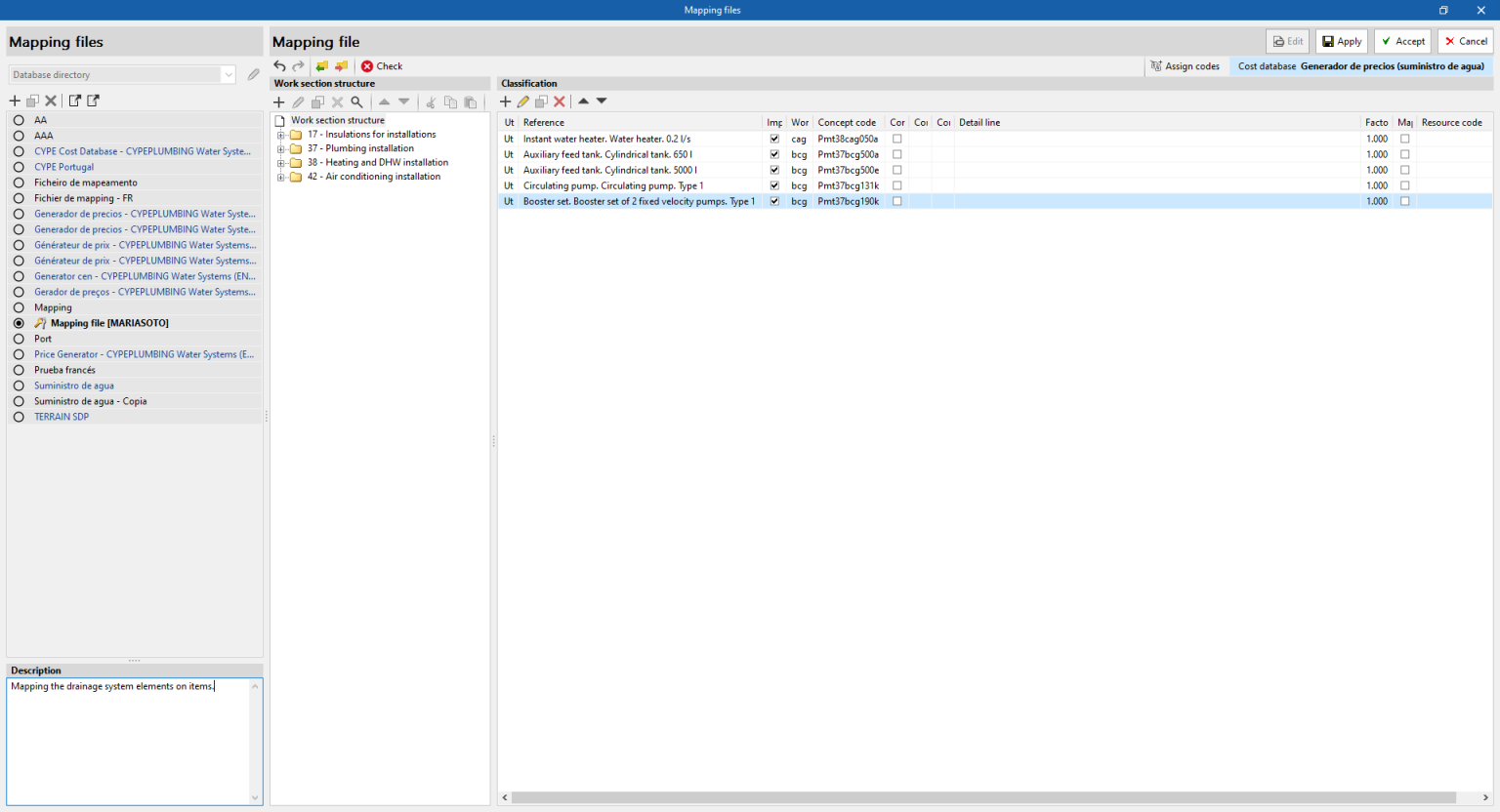Click the scroll down arrow in Description box
This screenshot has height=812, width=1500.
[x=255, y=797]
